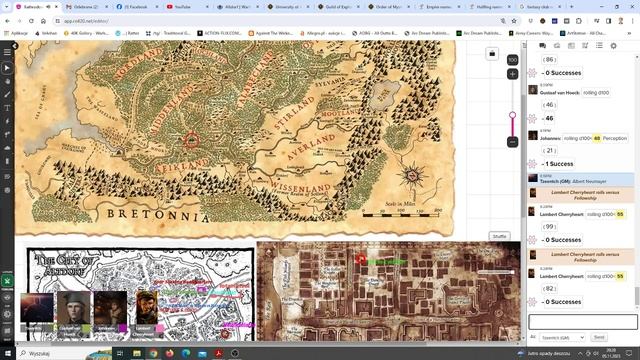The image size is (640, 360).
Task: Select the red circle token on Empire map
Action: [x=191, y=140]
